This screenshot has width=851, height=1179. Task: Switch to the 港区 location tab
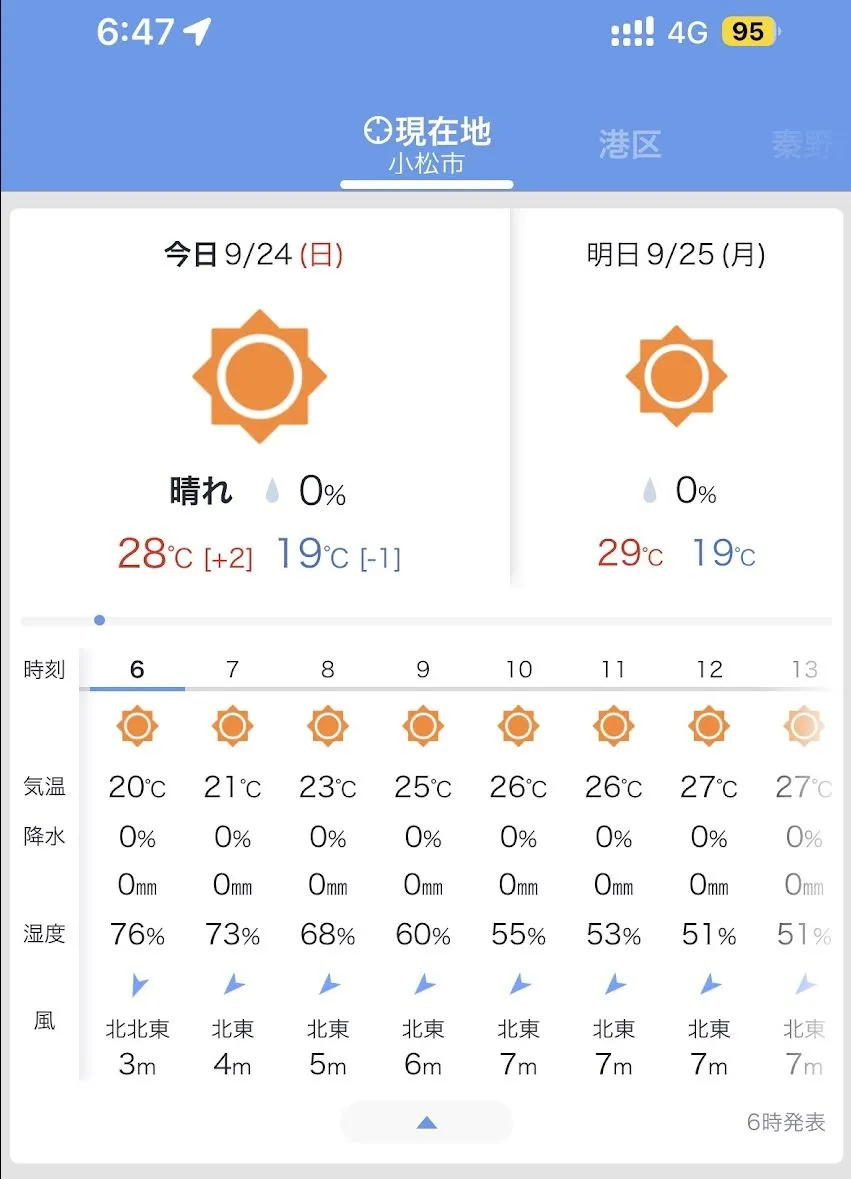click(630, 144)
